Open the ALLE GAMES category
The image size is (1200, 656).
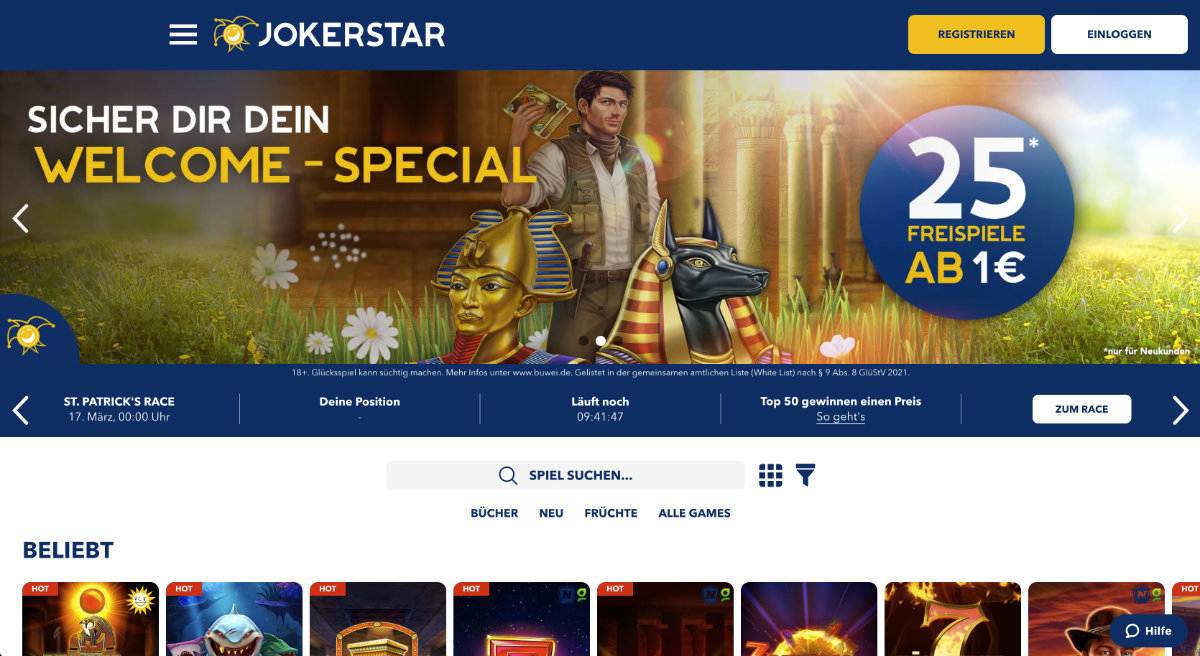click(x=694, y=513)
